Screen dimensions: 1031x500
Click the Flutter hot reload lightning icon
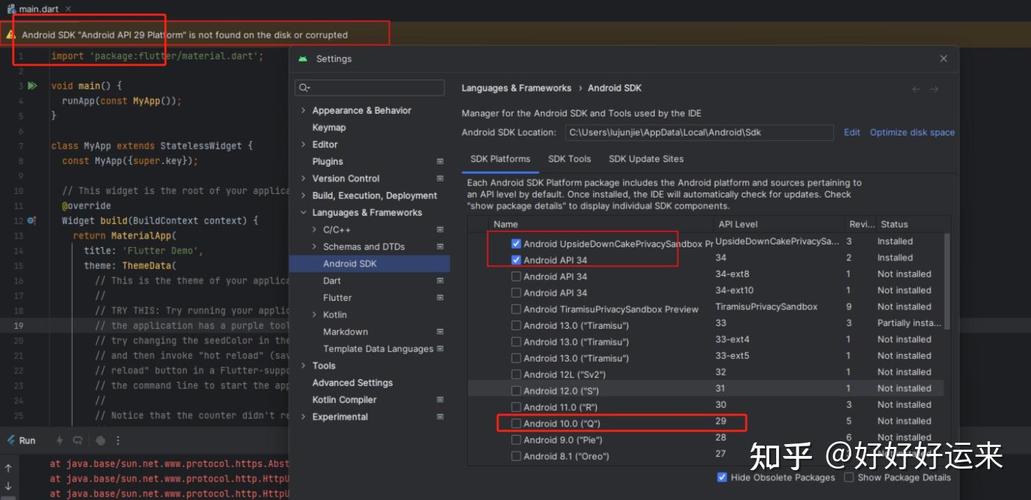pos(59,440)
